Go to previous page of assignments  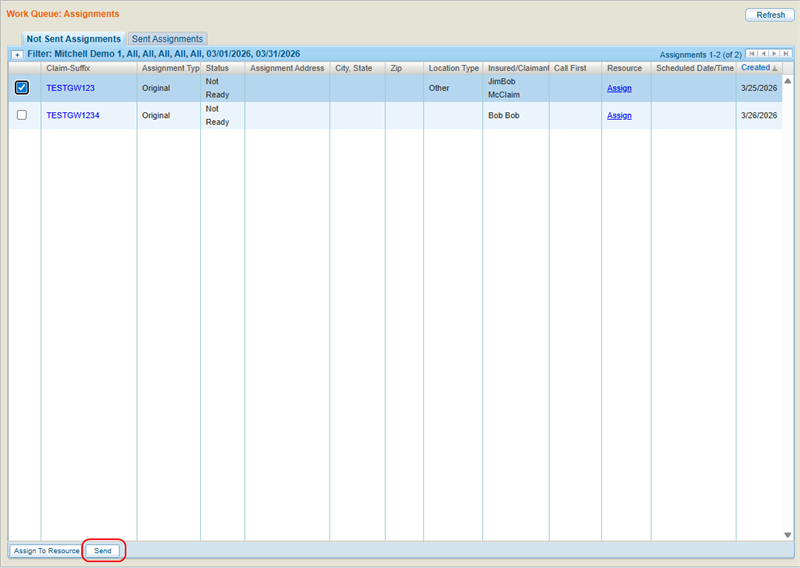763,54
